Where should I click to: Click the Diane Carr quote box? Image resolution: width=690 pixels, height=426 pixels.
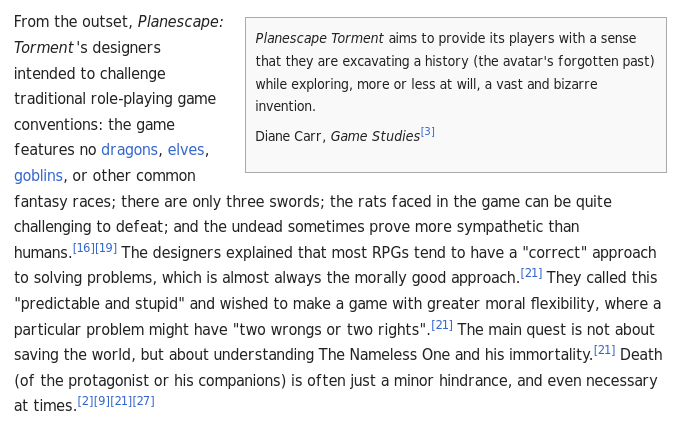[x=456, y=95]
